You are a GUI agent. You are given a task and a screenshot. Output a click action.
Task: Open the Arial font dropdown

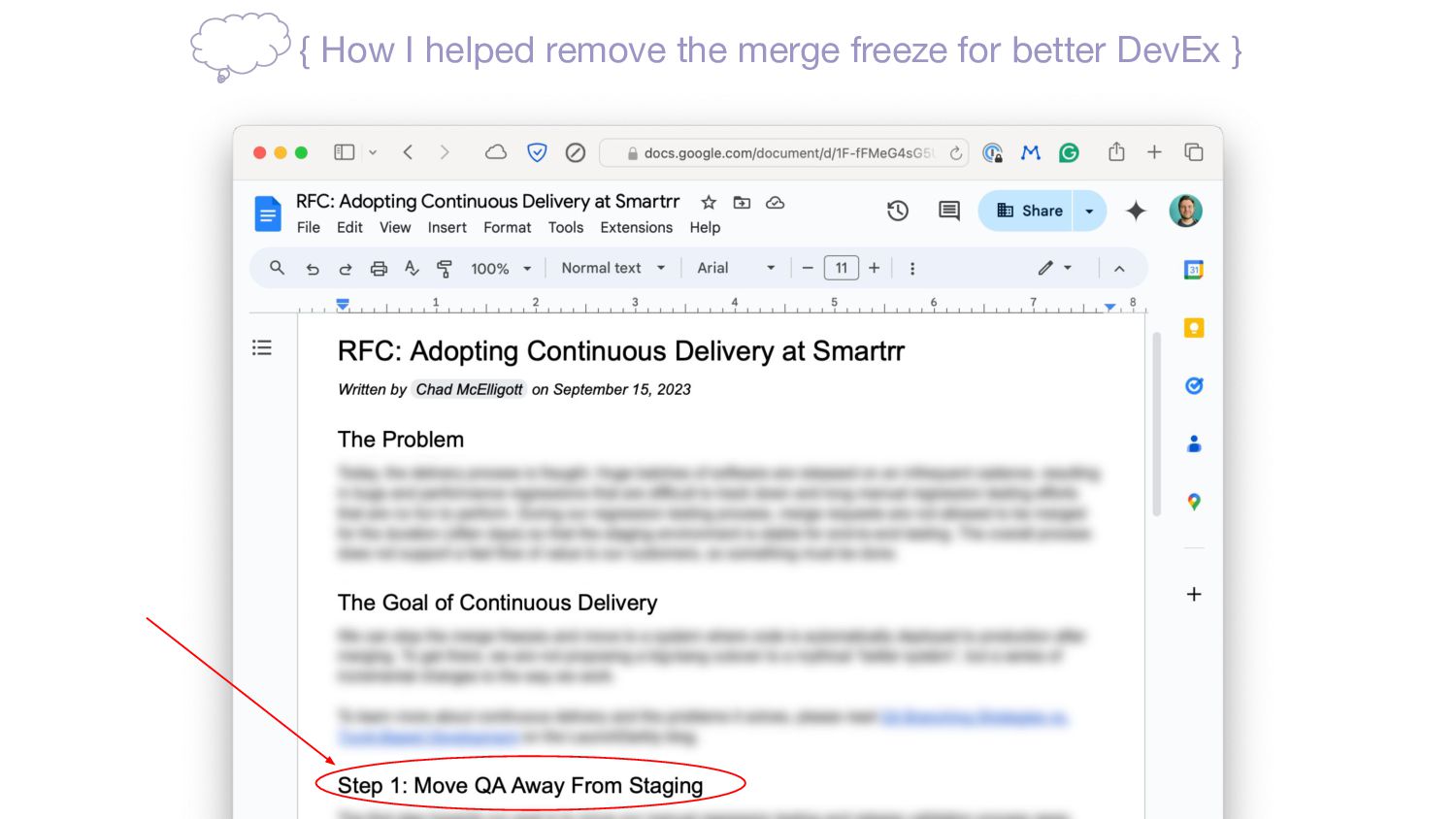tap(737, 268)
